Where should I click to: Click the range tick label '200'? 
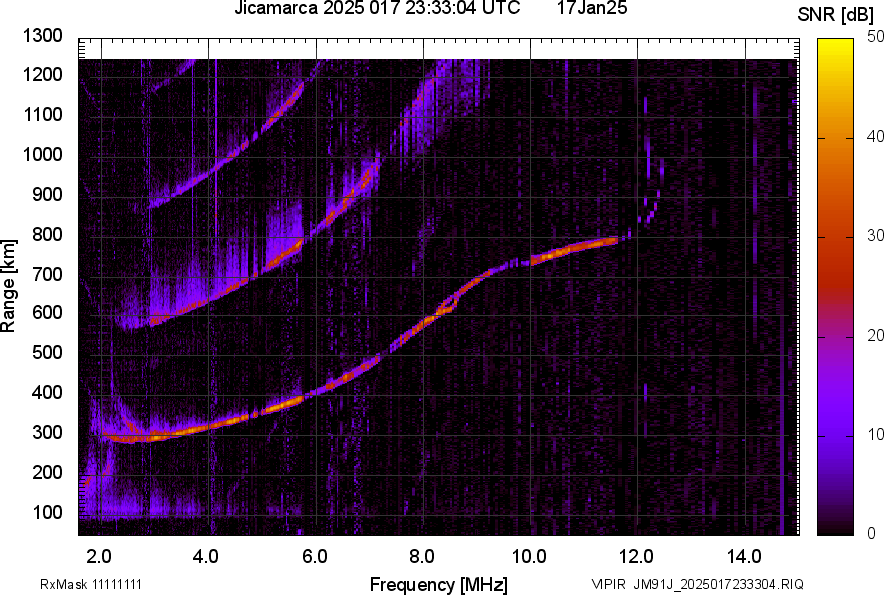[47, 473]
